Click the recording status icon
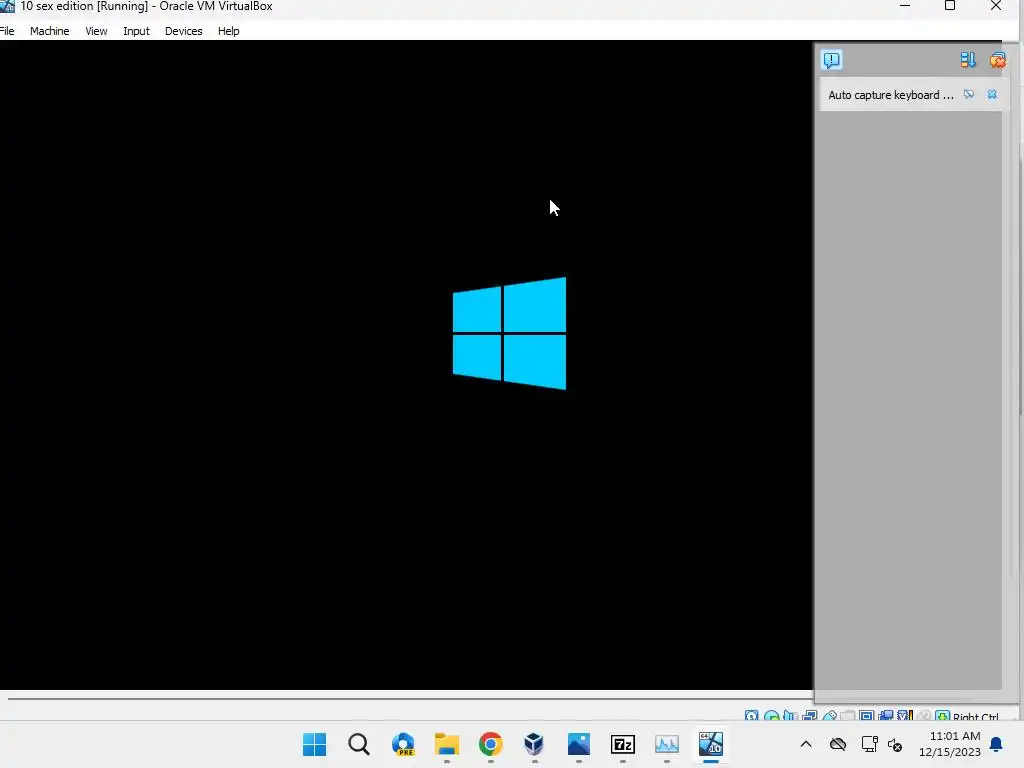The height and width of the screenshot is (768, 1024). (x=886, y=716)
